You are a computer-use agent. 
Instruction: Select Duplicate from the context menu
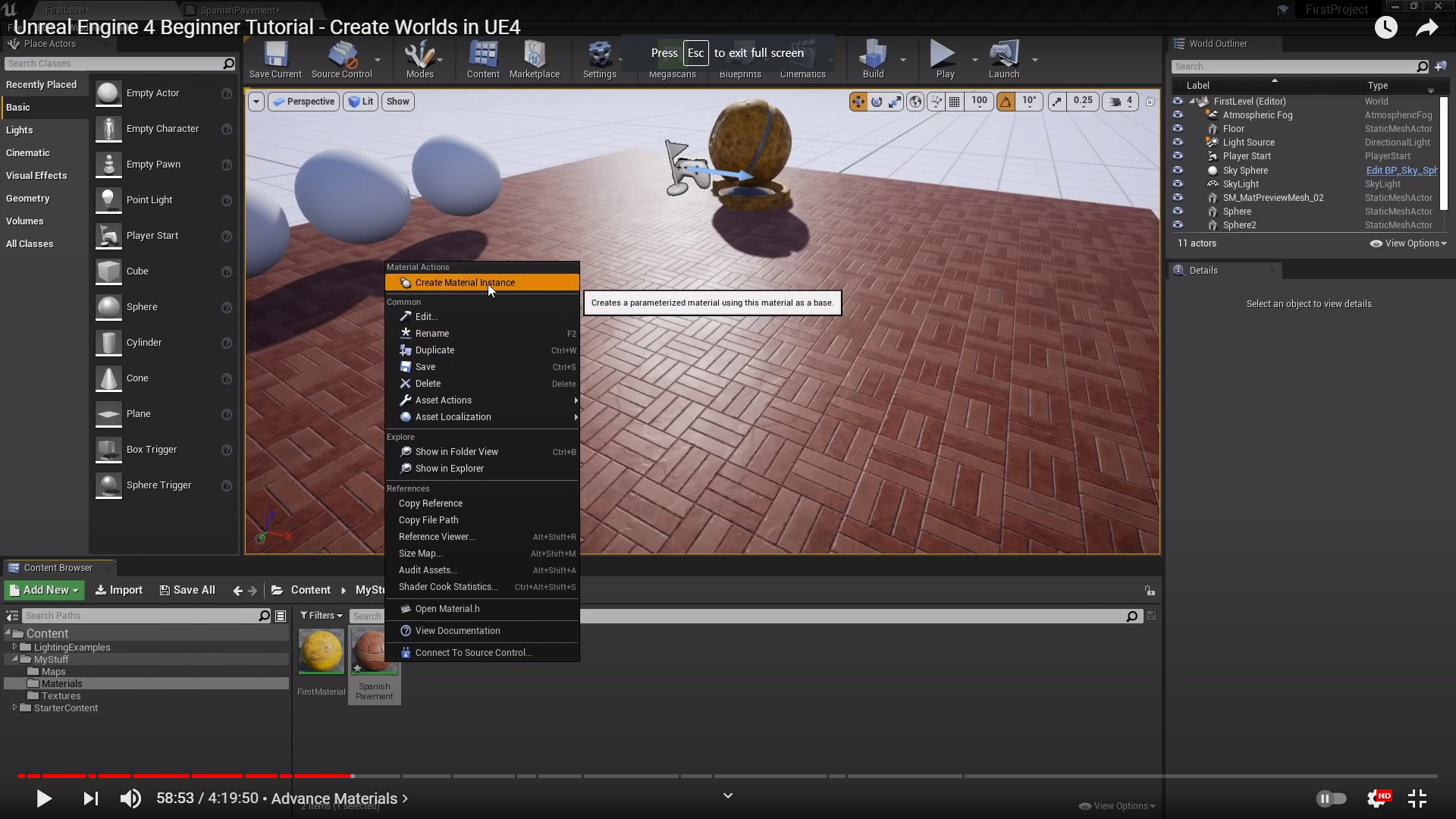[x=435, y=350]
